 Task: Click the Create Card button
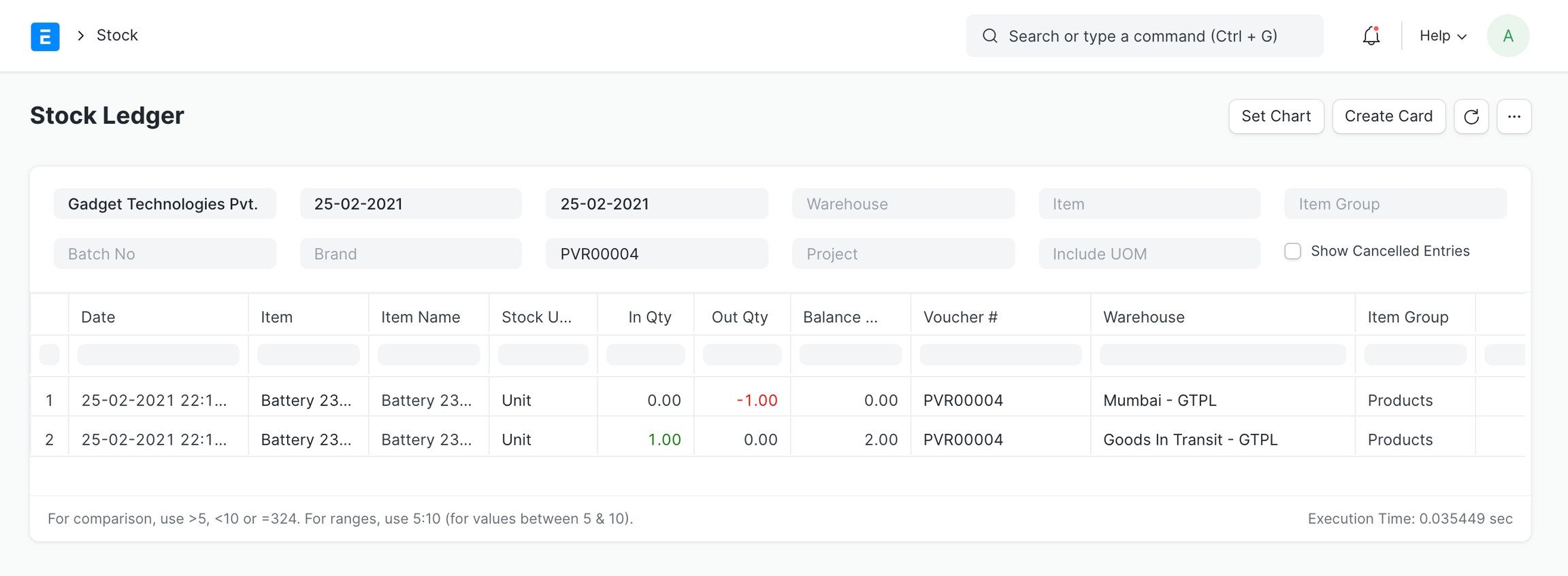pos(1388,116)
